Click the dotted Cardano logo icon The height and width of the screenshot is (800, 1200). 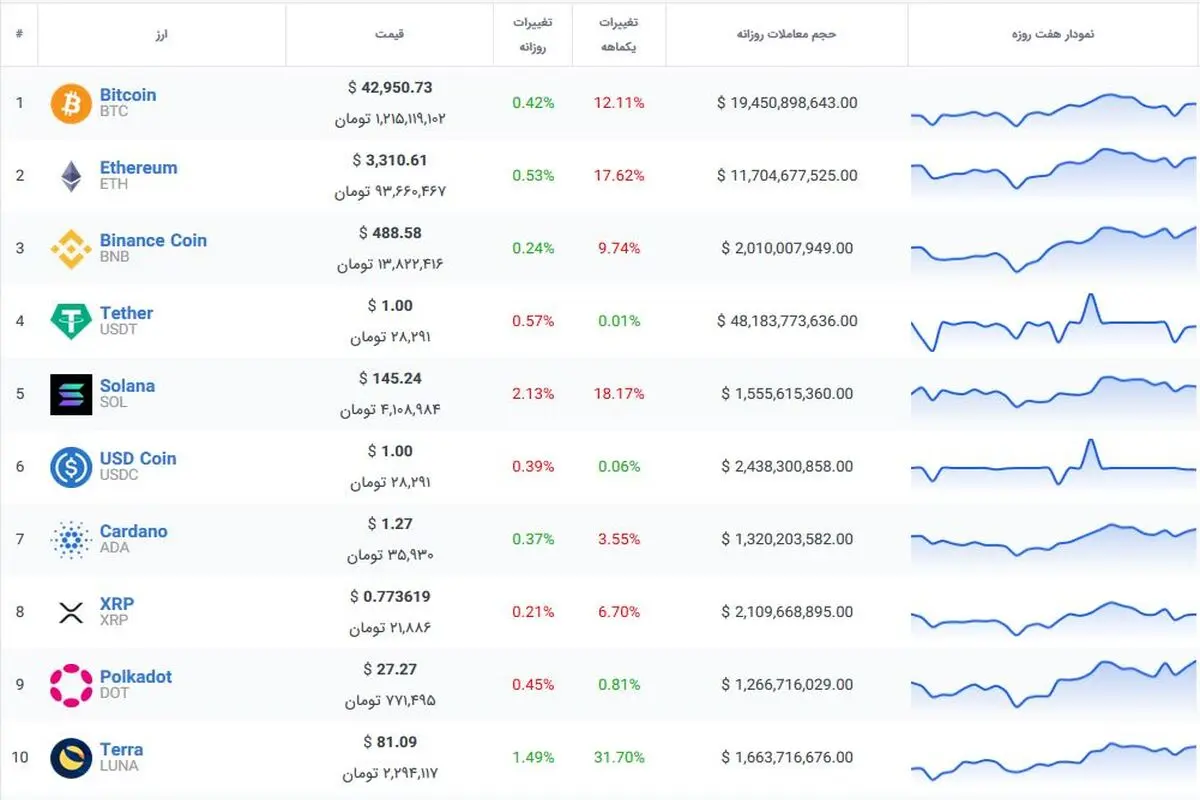click(71, 540)
